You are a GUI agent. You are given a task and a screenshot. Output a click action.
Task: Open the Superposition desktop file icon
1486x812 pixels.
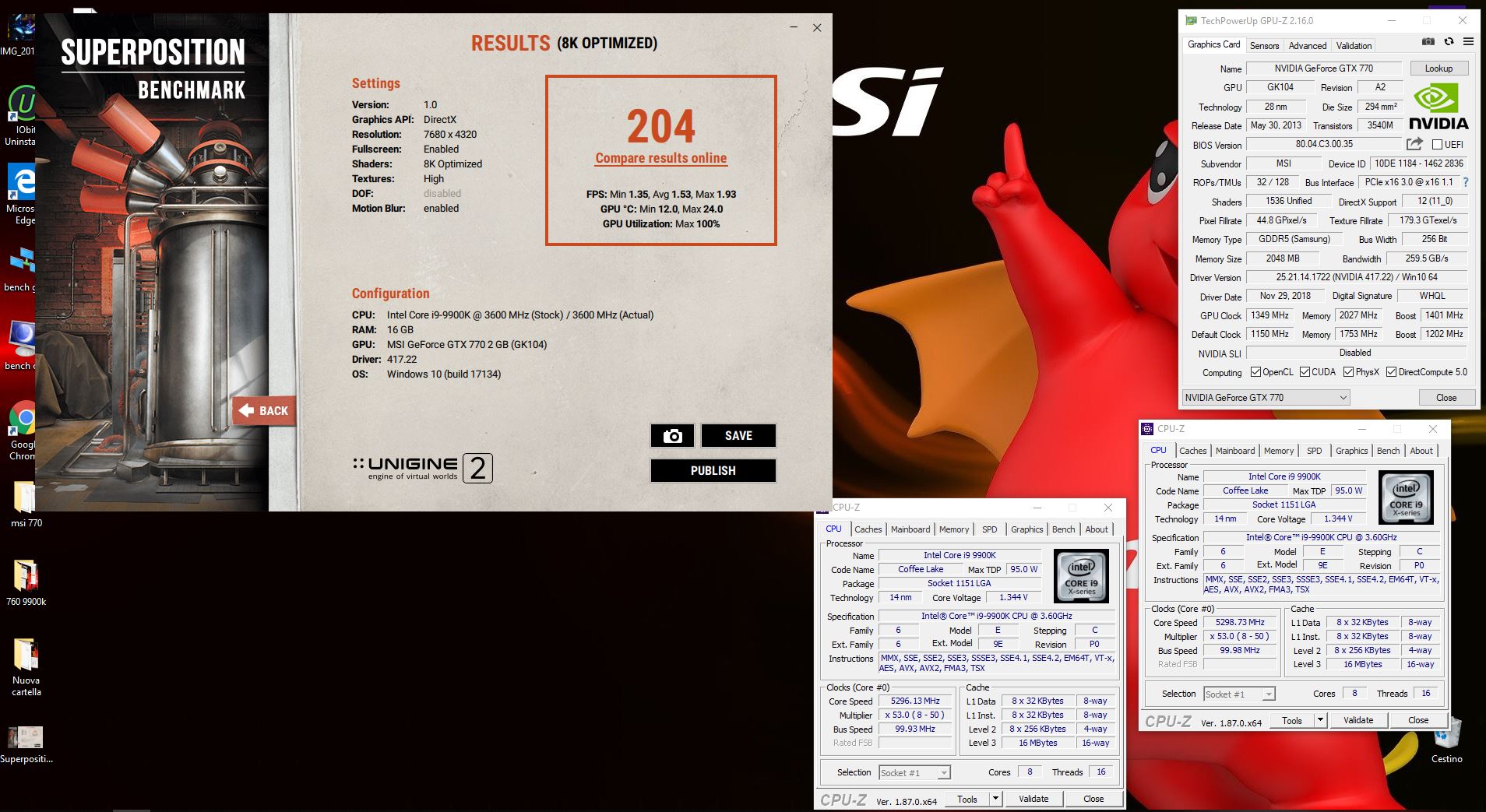coord(26,745)
